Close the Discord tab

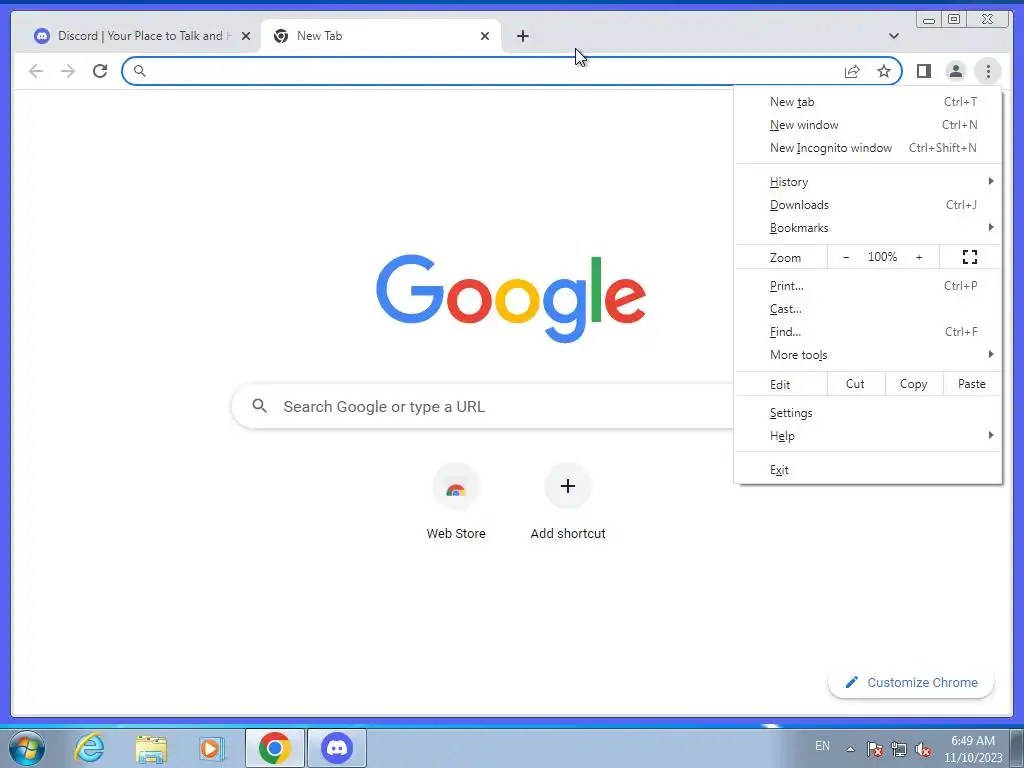point(246,36)
